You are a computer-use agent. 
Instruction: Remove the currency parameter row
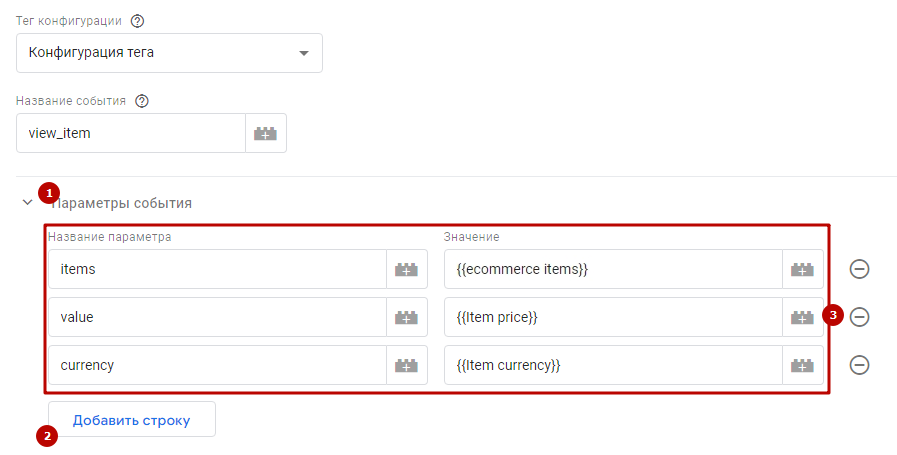click(x=859, y=365)
